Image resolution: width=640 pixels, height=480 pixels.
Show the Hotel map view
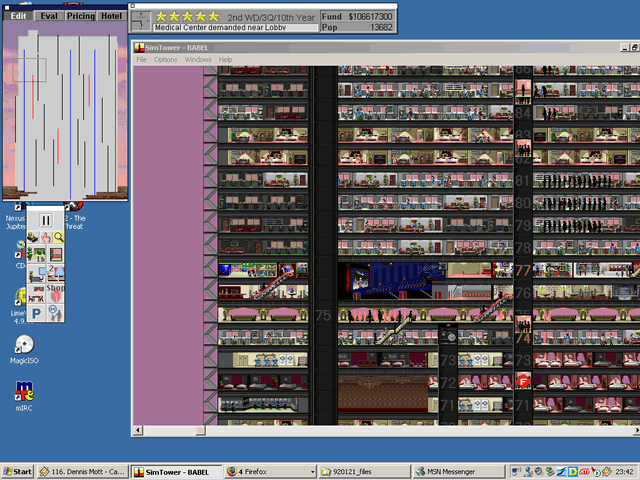(x=112, y=16)
